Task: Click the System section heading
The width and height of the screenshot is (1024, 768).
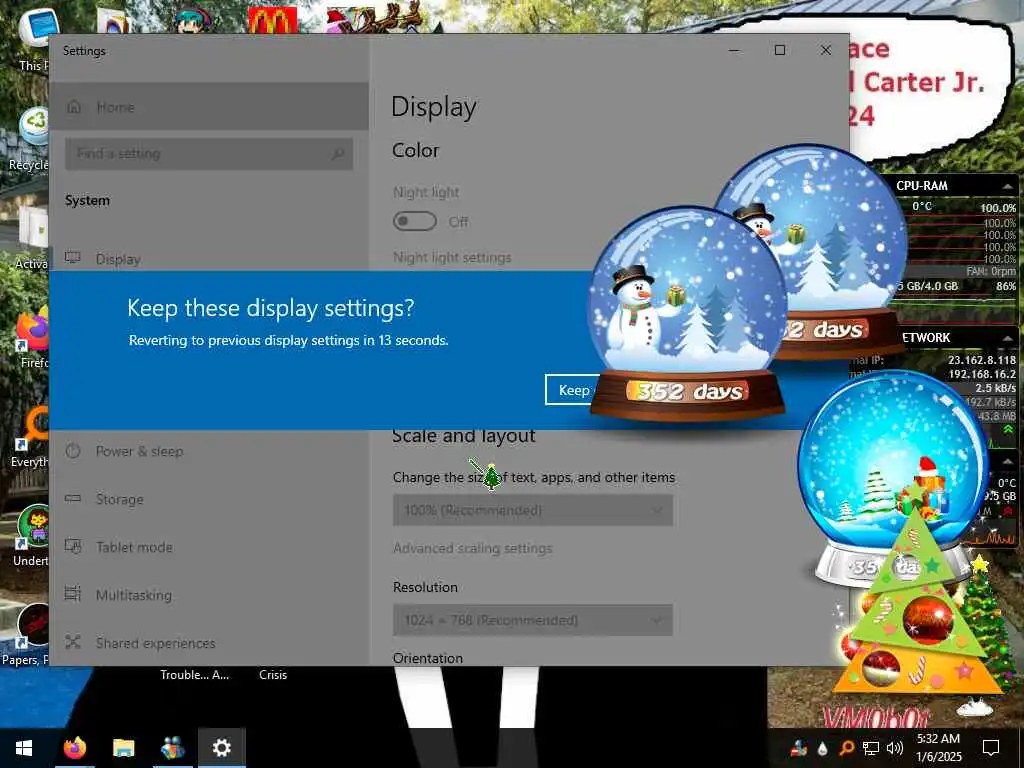Action: 88,200
